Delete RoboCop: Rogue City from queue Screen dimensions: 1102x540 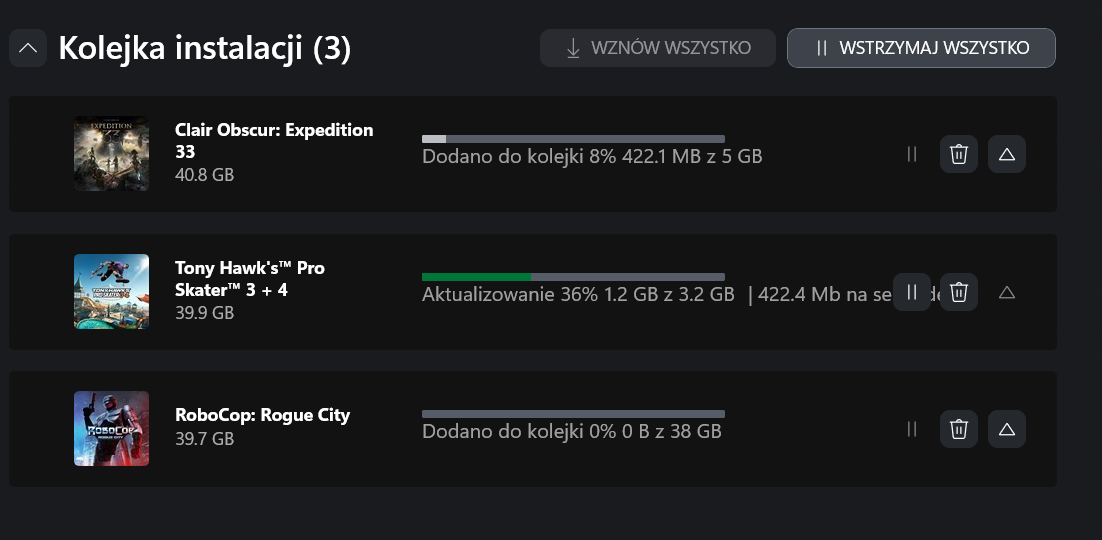coord(959,429)
